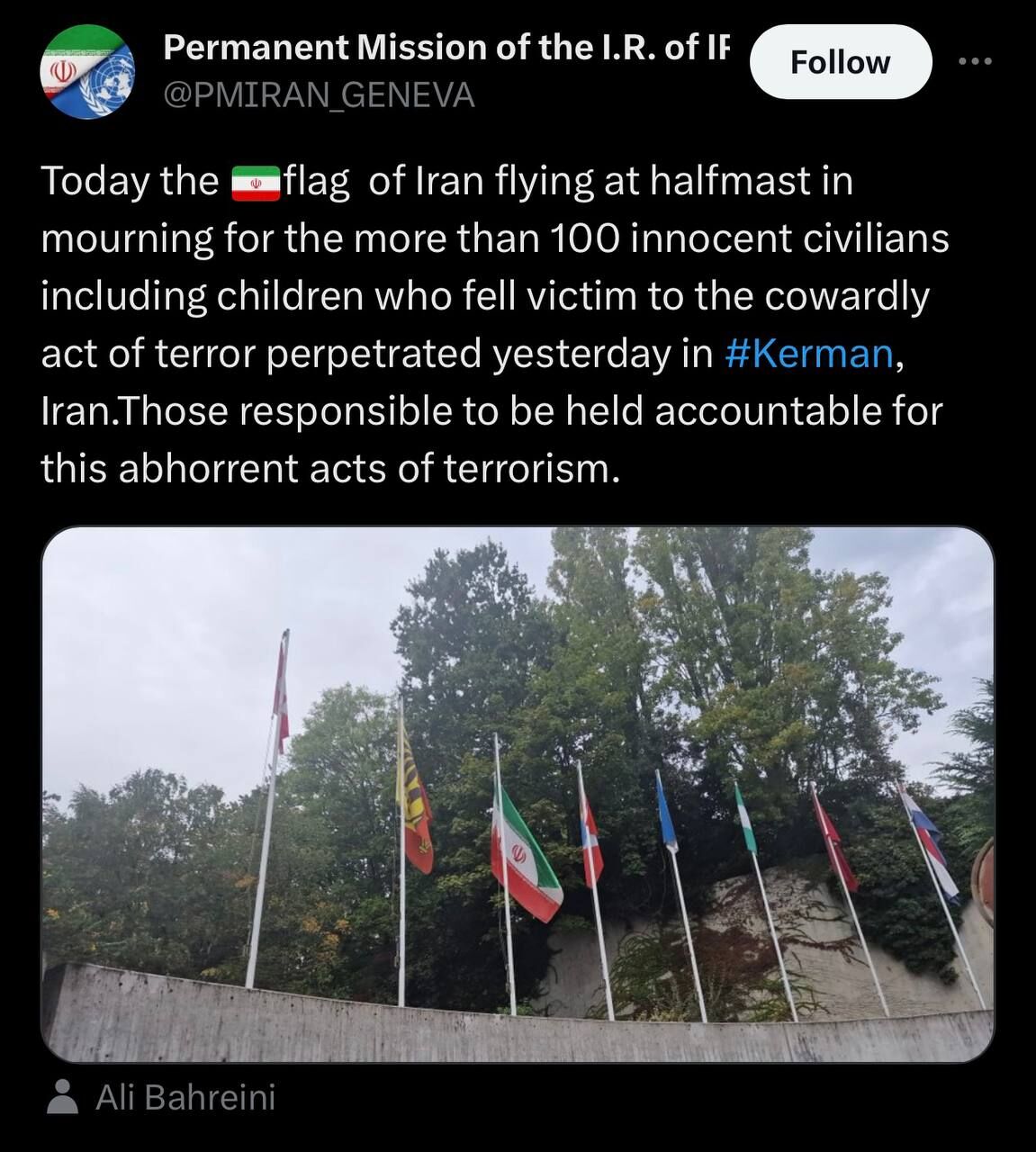Screen dimensions: 1036x1152
Task: Open the @PMIRAN_GENEVA handle link
Action: click(x=319, y=94)
